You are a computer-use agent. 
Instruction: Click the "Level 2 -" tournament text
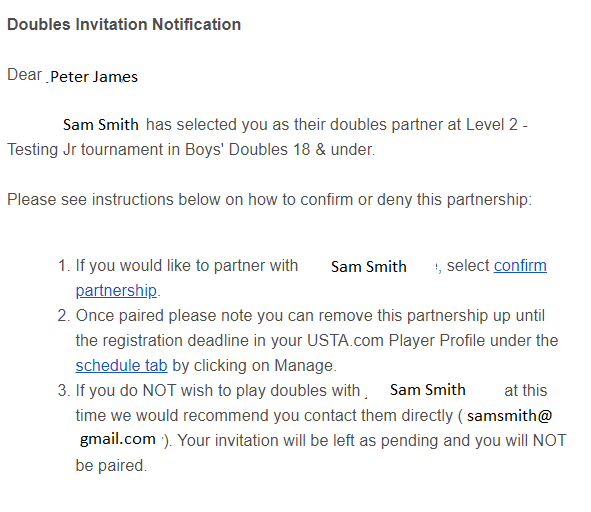(497, 125)
